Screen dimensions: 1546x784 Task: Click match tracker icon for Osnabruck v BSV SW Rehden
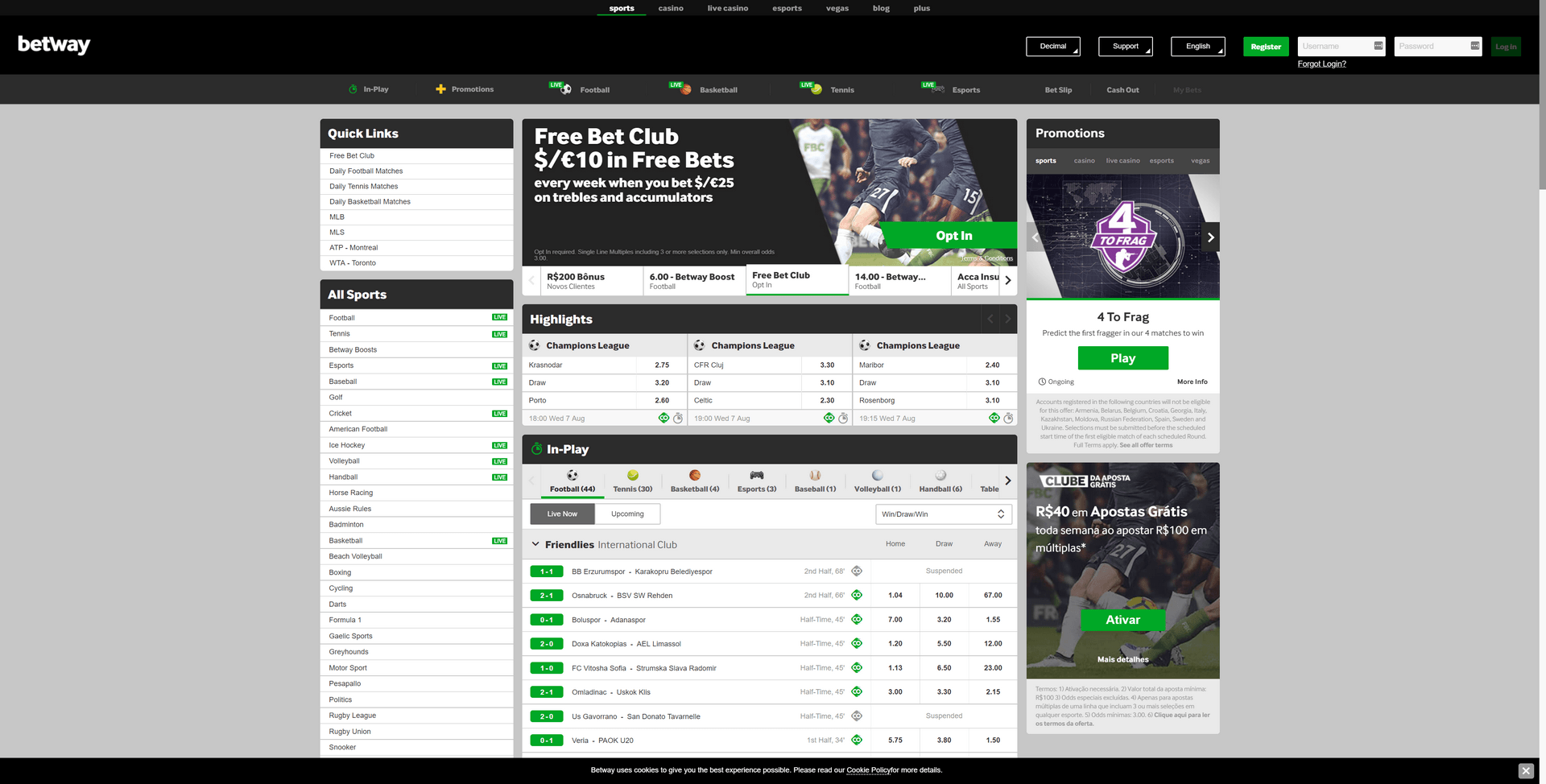click(x=857, y=596)
